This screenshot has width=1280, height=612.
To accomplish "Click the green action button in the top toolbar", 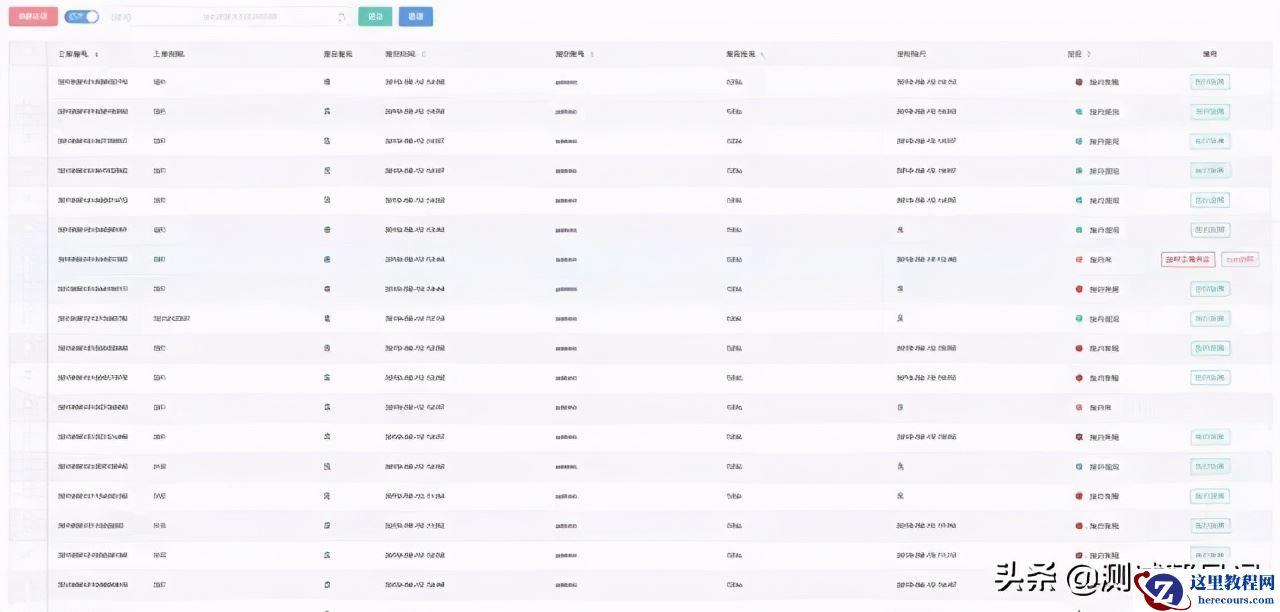I will [x=375, y=16].
